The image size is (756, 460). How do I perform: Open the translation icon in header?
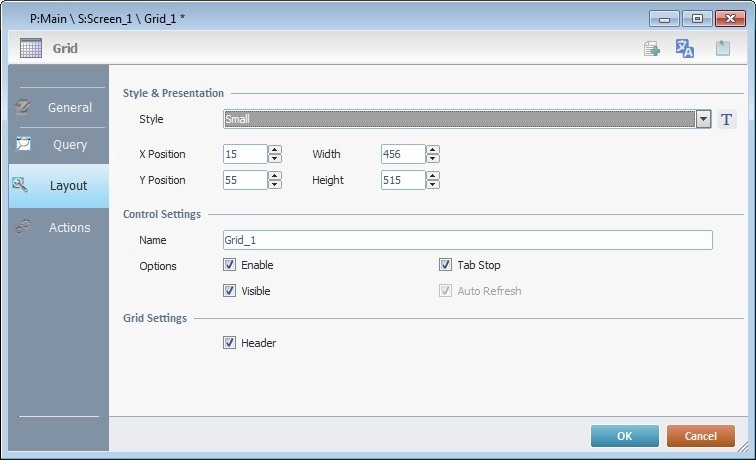click(x=685, y=48)
